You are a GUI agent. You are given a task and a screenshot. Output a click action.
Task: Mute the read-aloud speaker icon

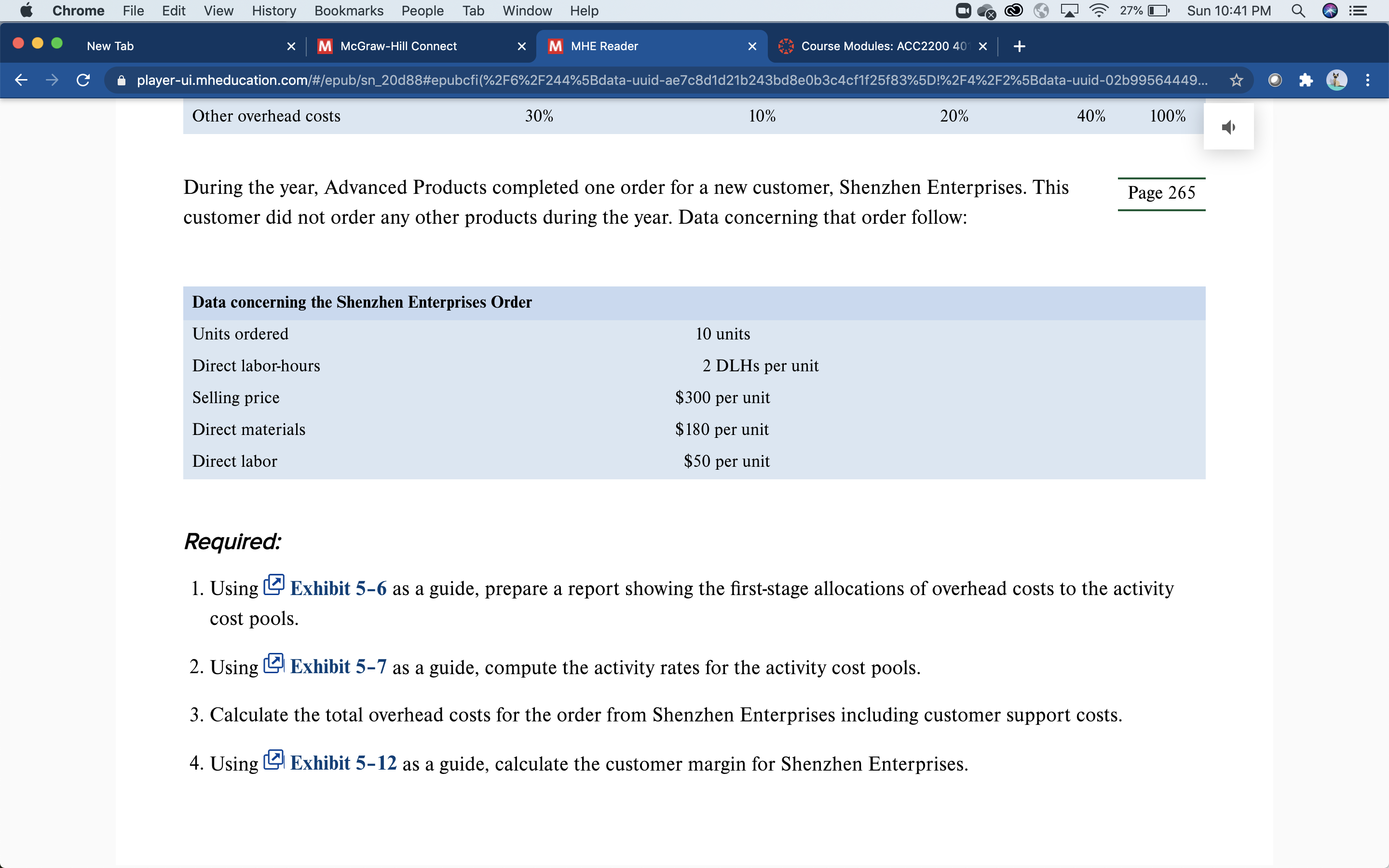coord(1229,126)
